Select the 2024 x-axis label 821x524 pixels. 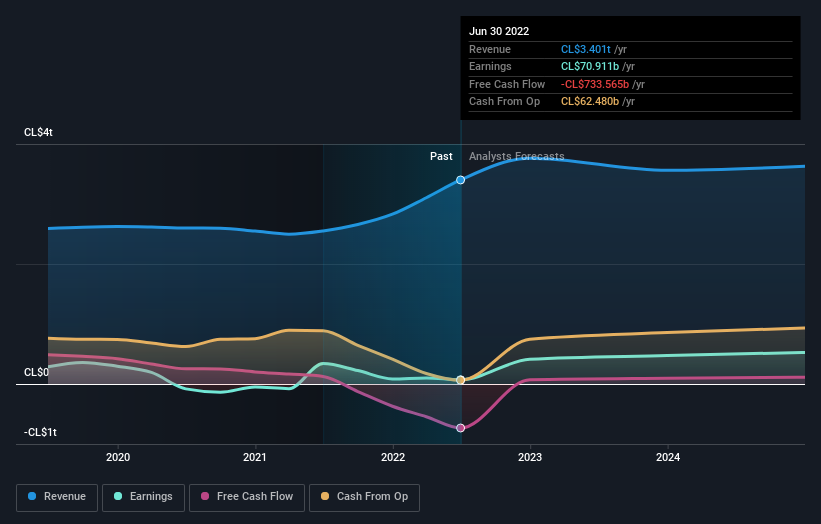(x=668, y=457)
